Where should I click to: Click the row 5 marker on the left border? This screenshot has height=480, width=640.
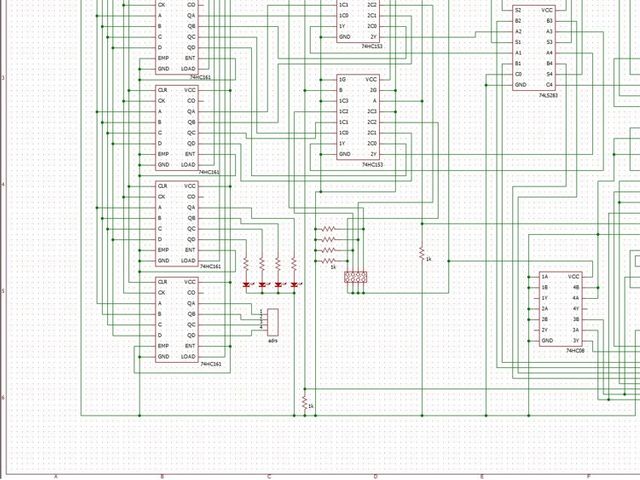[x=4, y=291]
